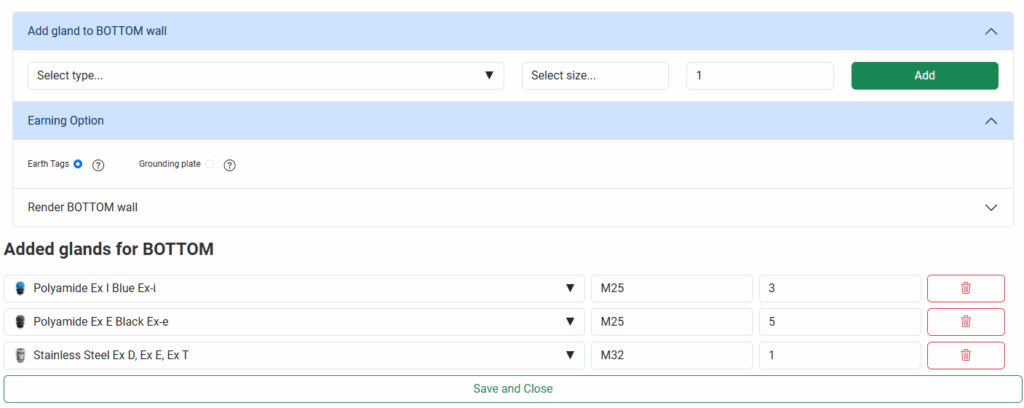Open the Polyamide Ex I Blue type dropdown
Screen dimensions: 1024x408
[294, 288]
